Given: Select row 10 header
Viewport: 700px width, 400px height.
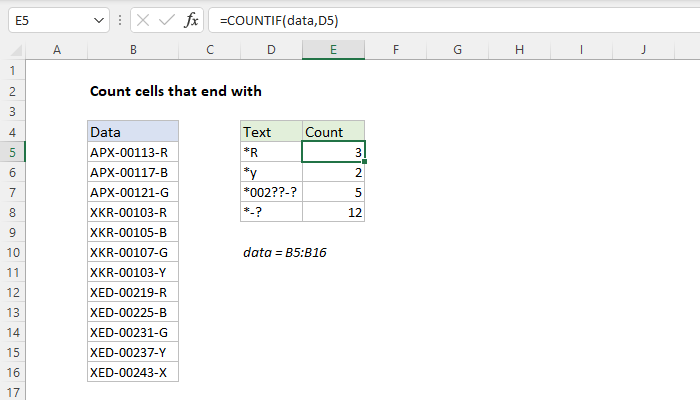Looking at the screenshot, I should point(12,252).
